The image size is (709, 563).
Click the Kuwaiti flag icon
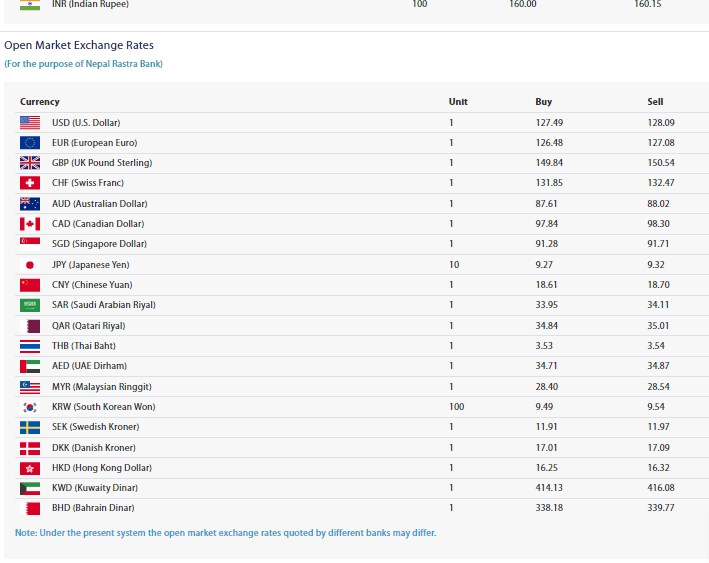(30, 488)
